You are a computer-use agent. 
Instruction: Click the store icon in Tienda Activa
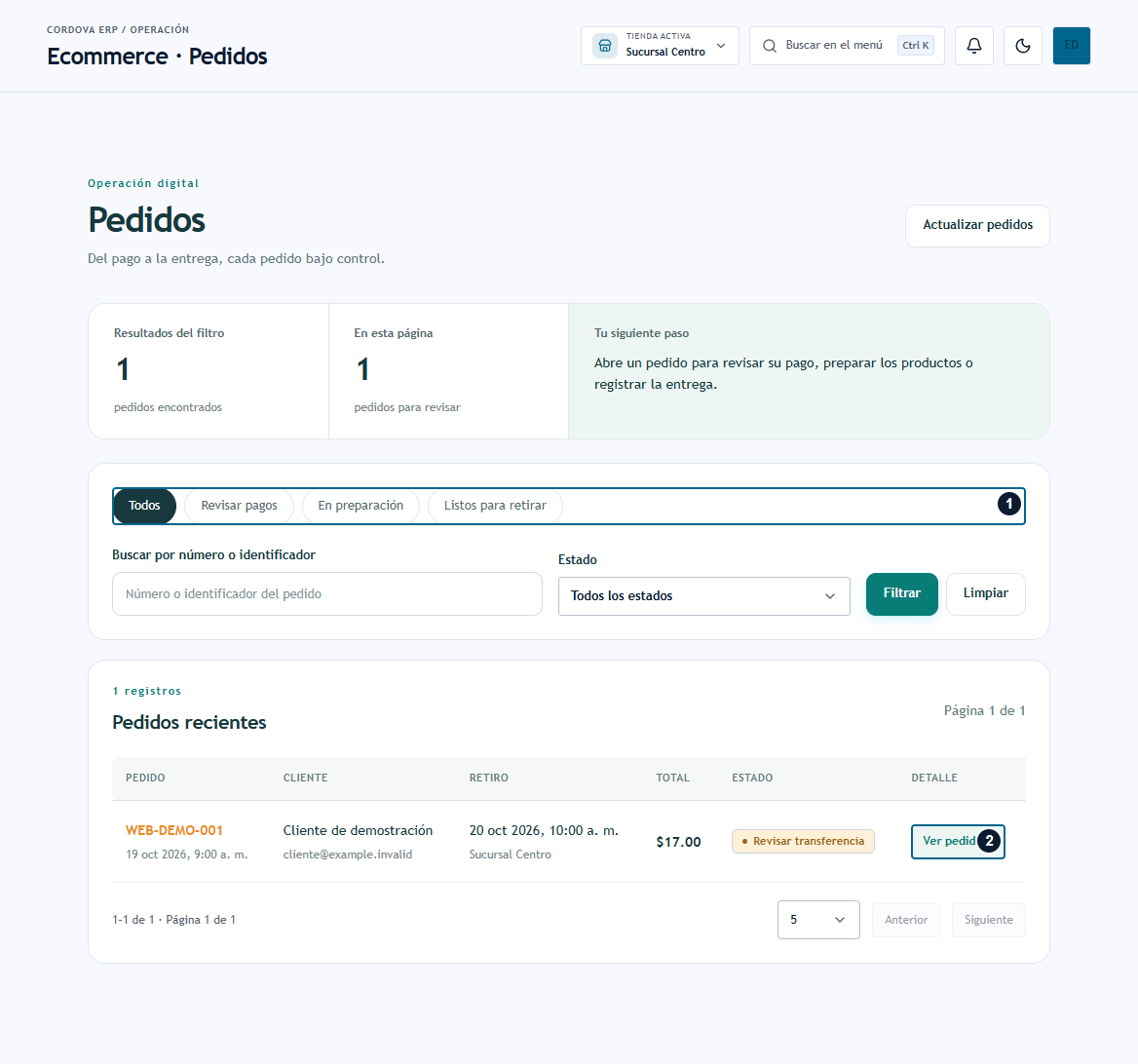[604, 46]
